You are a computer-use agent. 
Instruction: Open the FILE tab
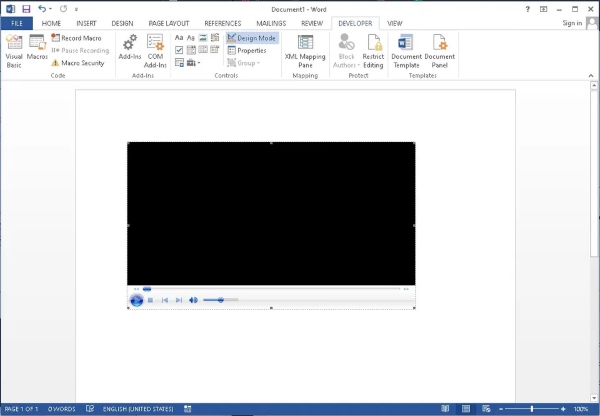pos(17,22)
